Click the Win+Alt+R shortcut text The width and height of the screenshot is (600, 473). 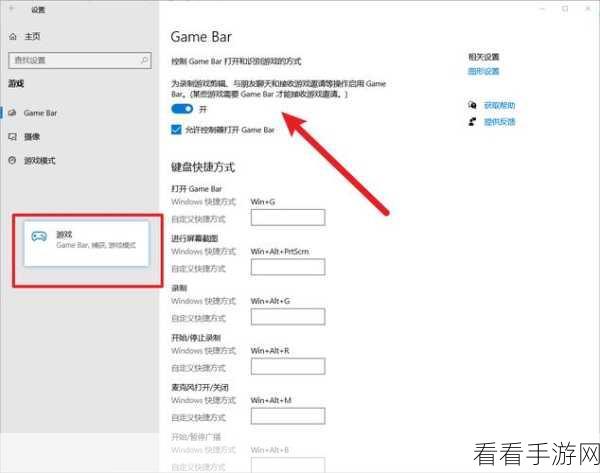click(270, 351)
